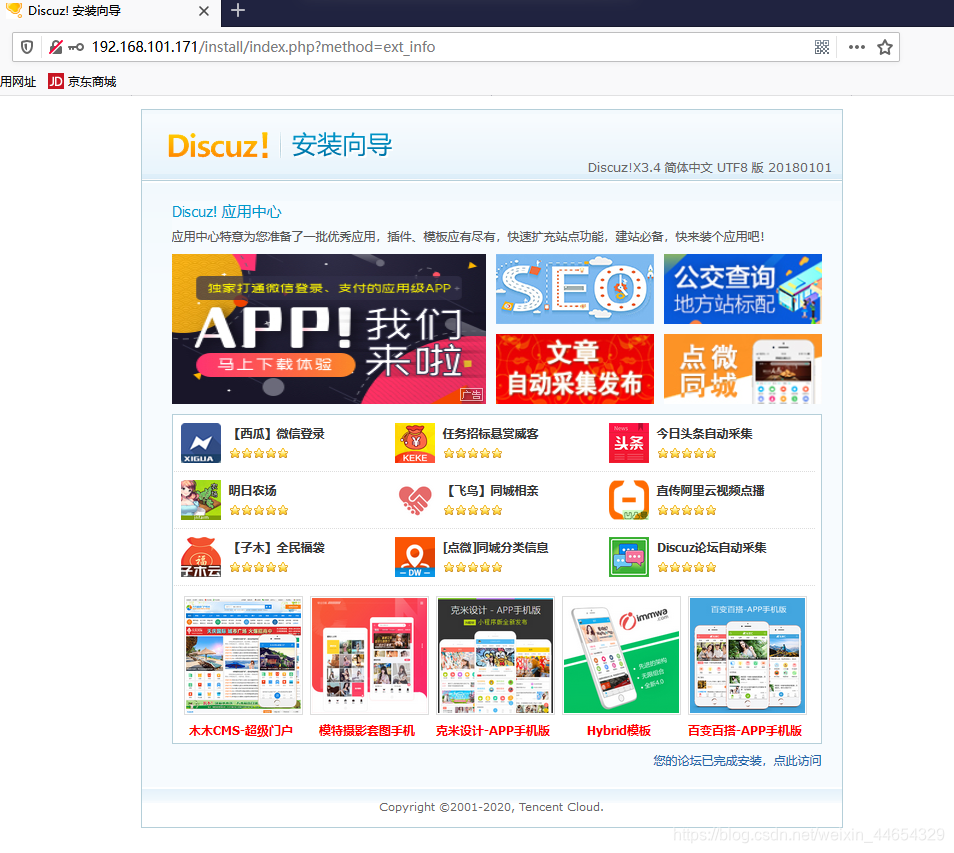
Task: Click the orange bracket 阿里云视频点播 icon
Action: 628,500
